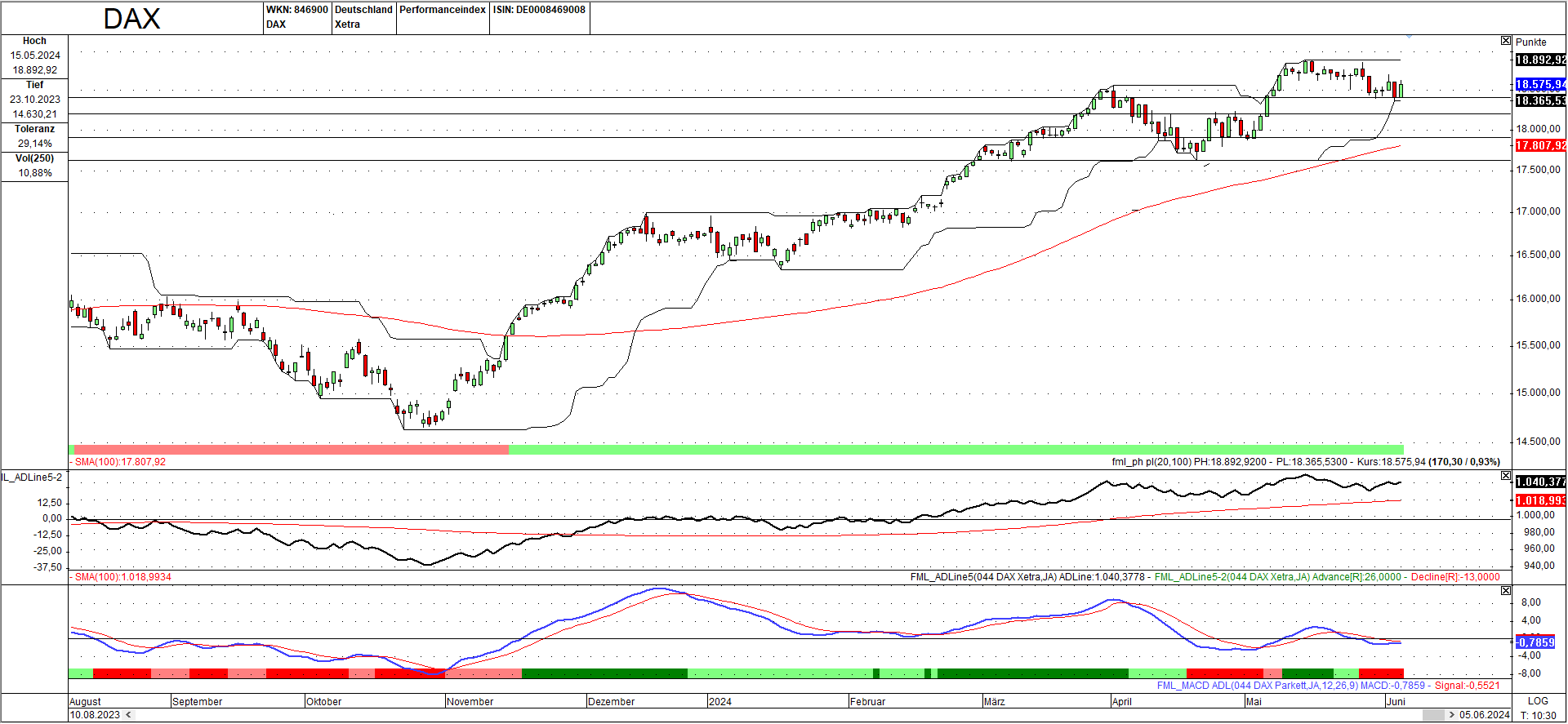Click the Toleranz label
Image resolution: width=1568 pixels, height=724 pixels.
click(x=34, y=129)
